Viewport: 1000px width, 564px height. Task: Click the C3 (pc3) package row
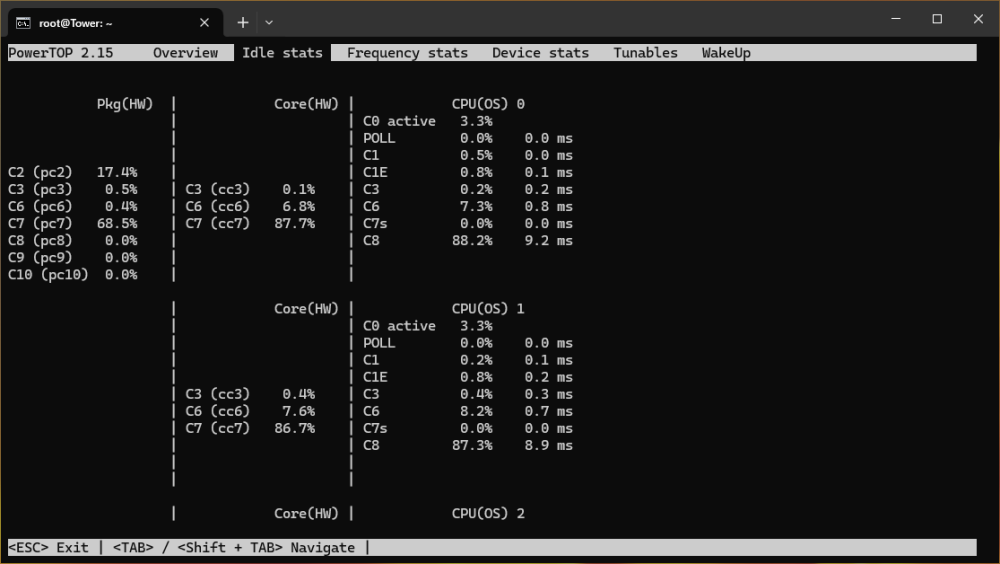click(73, 189)
